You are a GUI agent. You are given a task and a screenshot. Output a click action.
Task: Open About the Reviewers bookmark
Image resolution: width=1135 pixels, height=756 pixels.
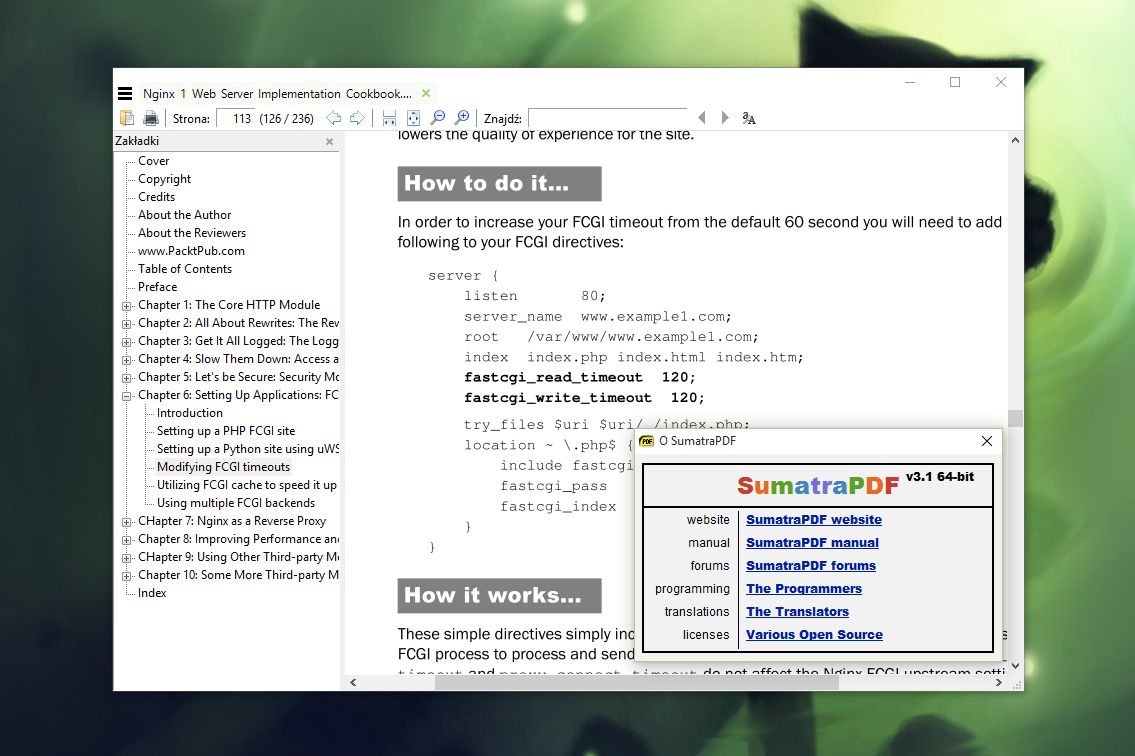coord(192,233)
